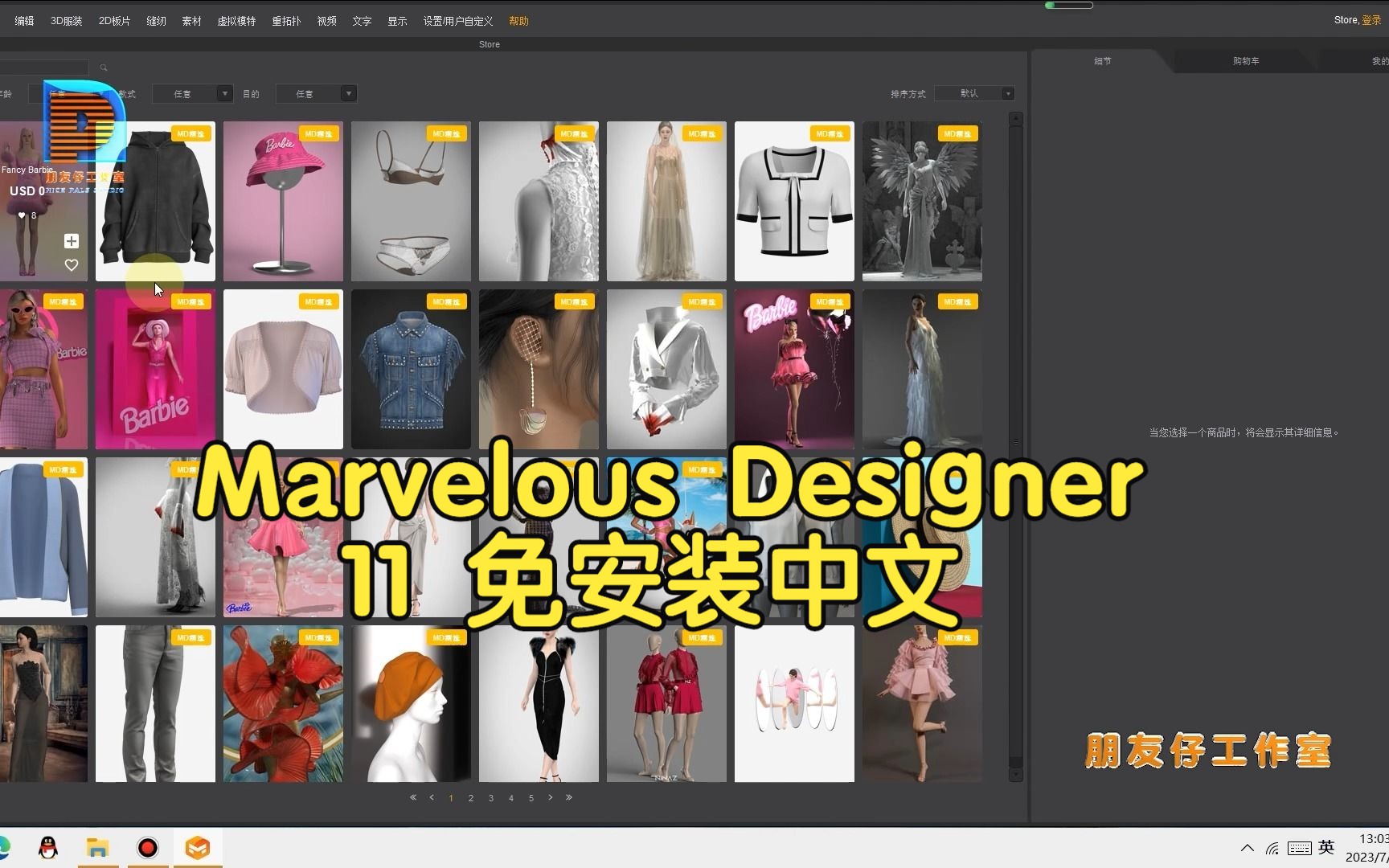
Task: Select the white black-trim jacket thumbnail
Action: click(x=794, y=201)
